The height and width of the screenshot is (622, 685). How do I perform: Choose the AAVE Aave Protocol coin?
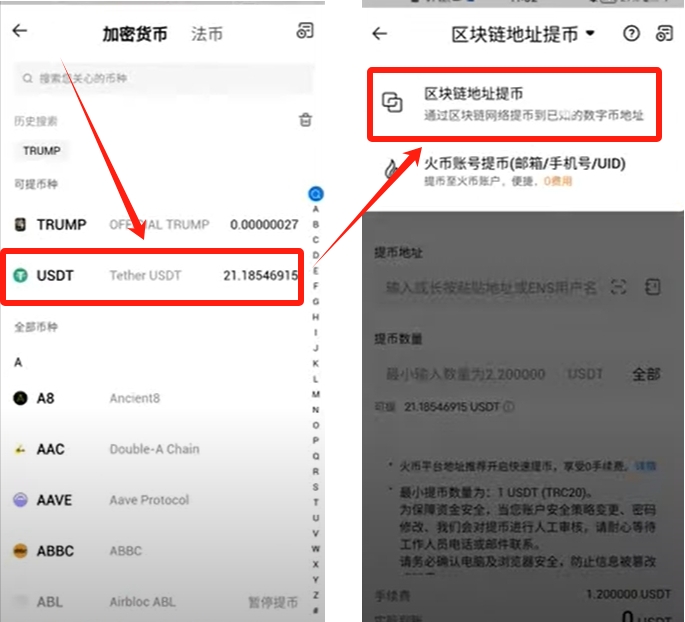click(x=156, y=500)
